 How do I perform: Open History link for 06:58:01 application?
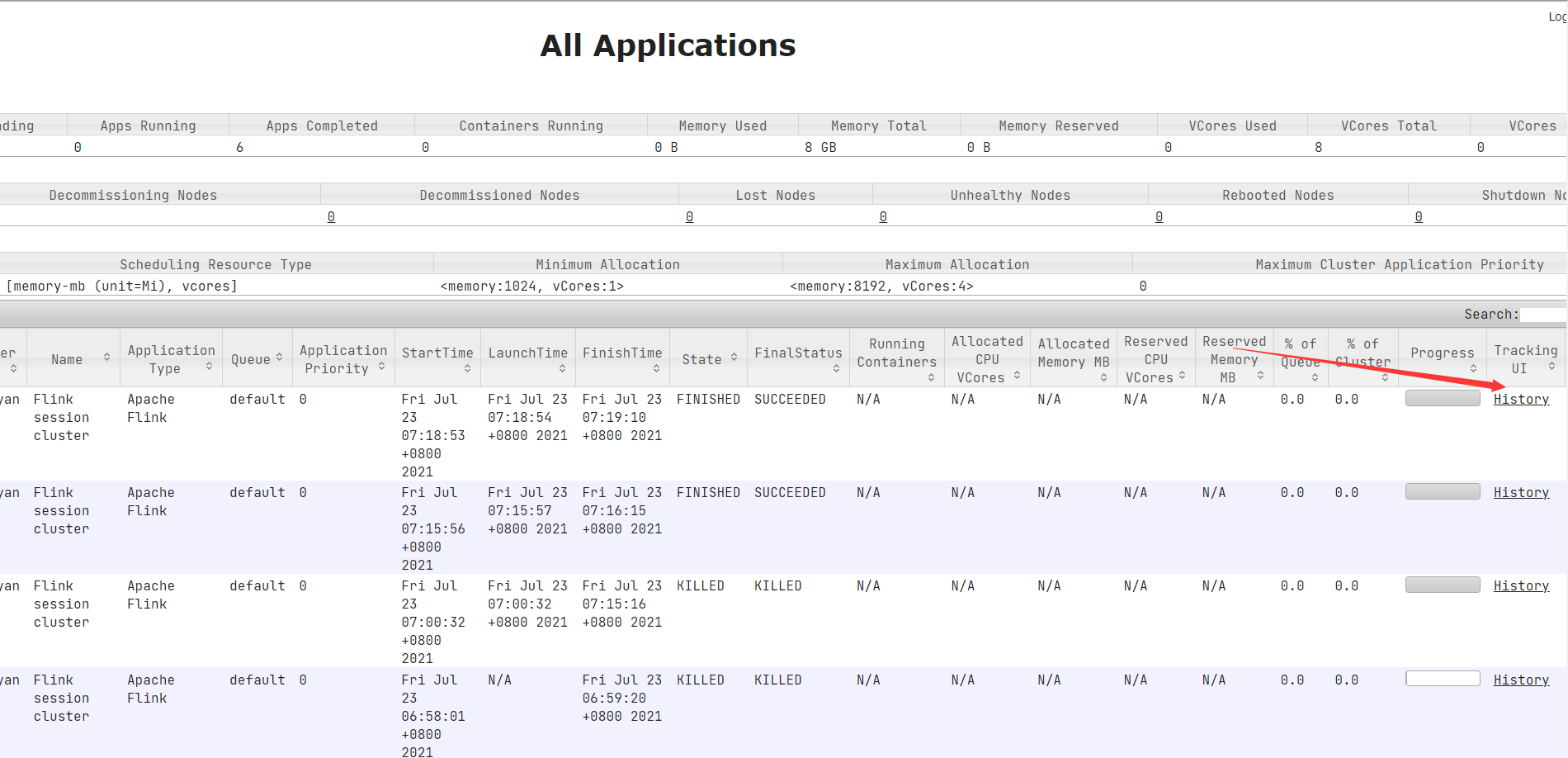click(x=1521, y=680)
